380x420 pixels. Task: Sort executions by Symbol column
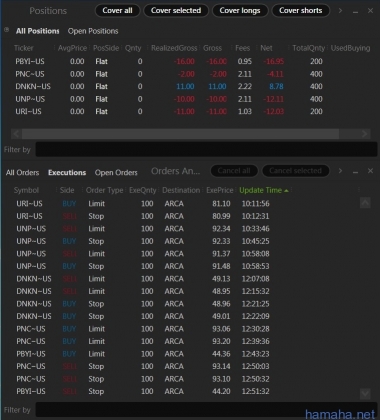tap(26, 190)
